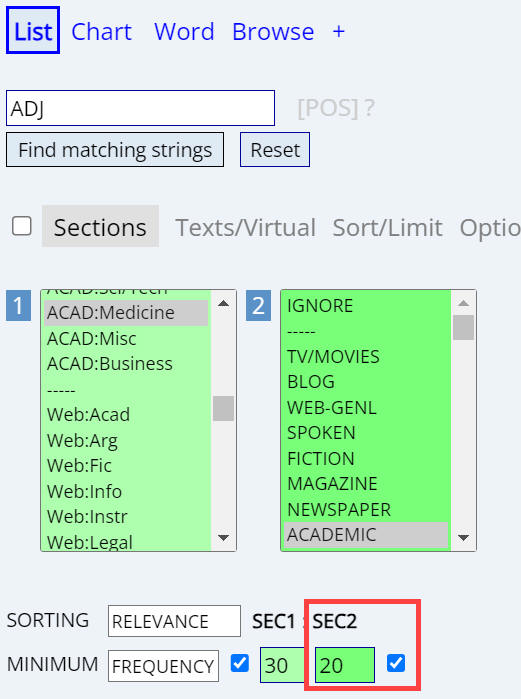Click the scrollbar thumb in list 1

(x=223, y=408)
